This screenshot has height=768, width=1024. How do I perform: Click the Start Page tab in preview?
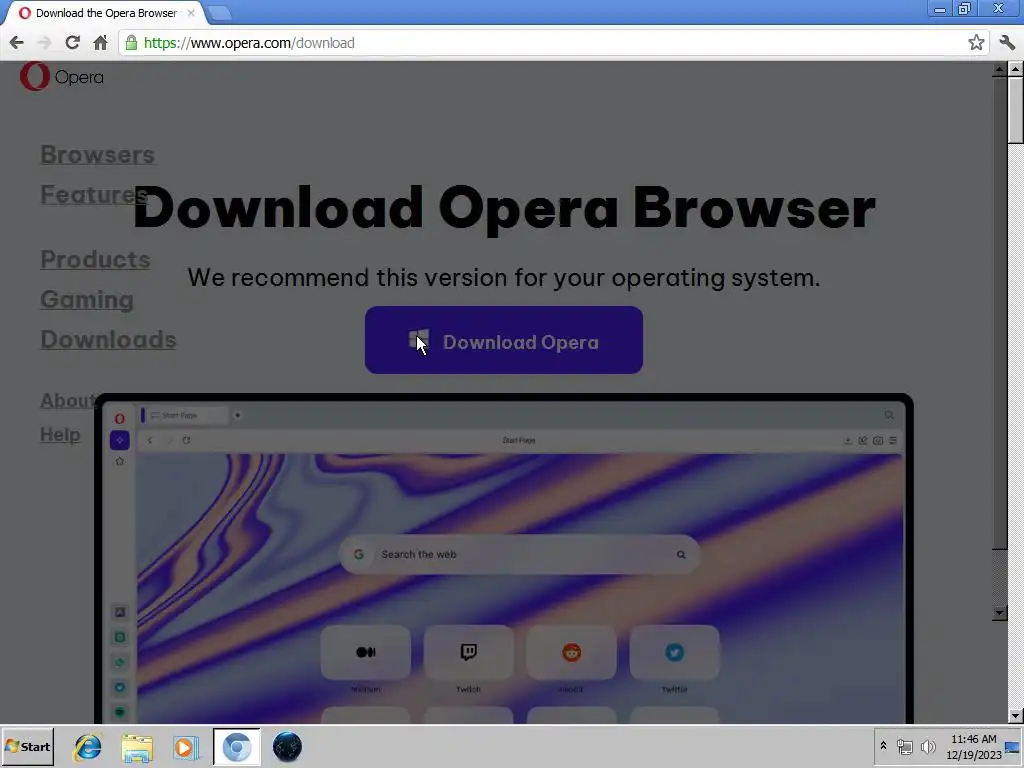[x=185, y=415]
